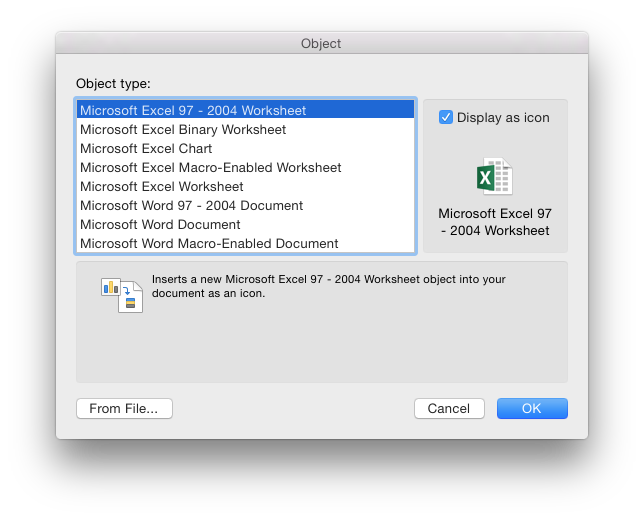
Task: Confirm with the OK button
Action: click(532, 409)
